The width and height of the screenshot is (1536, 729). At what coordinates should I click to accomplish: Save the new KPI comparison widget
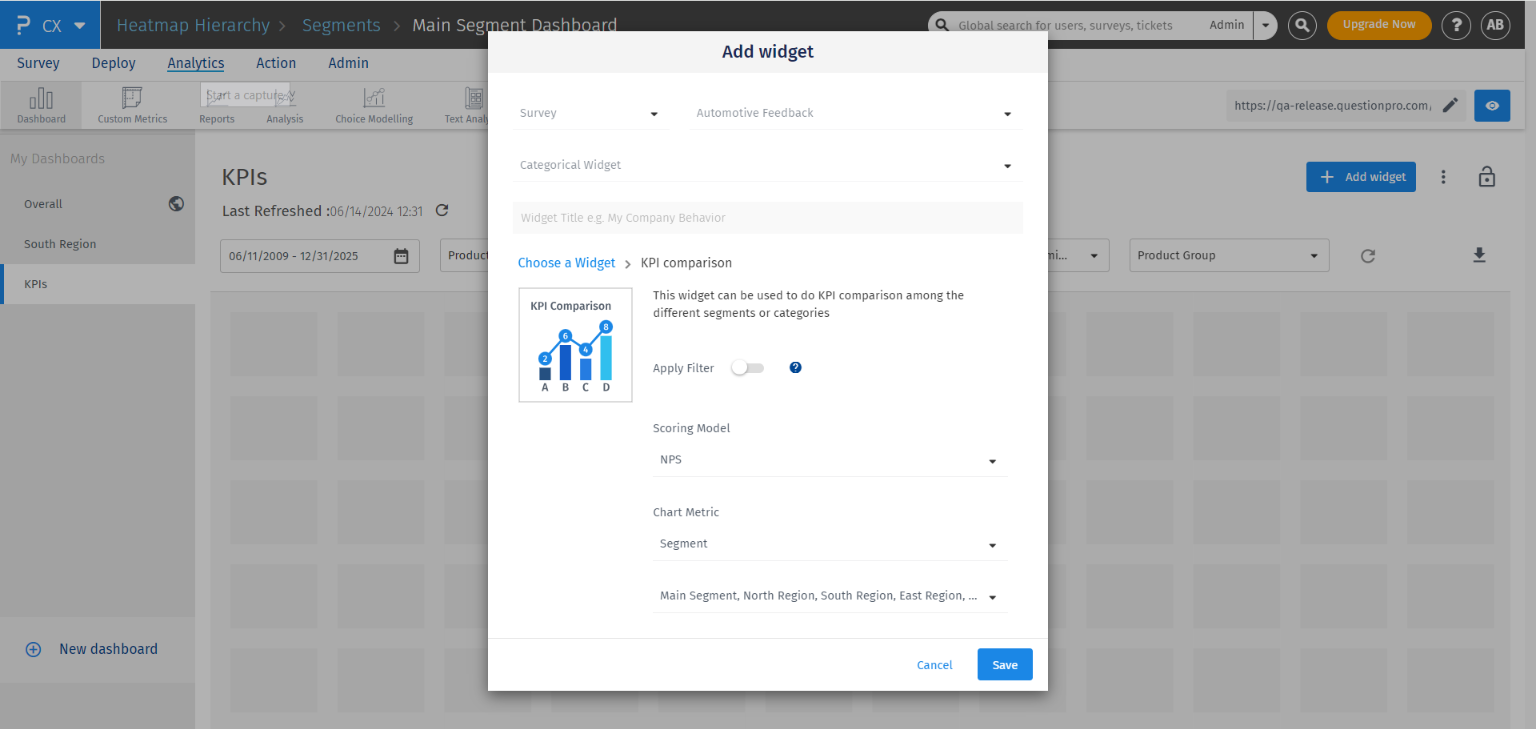coord(1004,664)
